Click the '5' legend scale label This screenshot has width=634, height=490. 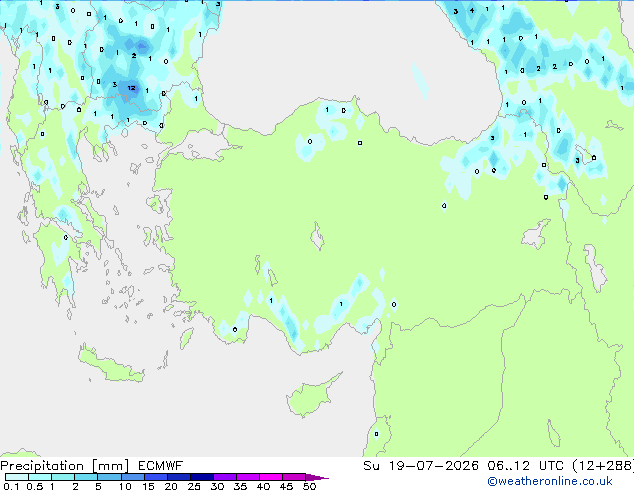point(98,486)
